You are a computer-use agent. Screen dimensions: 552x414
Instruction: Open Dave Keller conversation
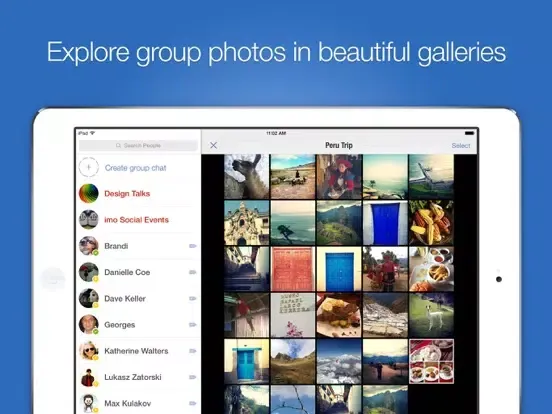point(138,299)
